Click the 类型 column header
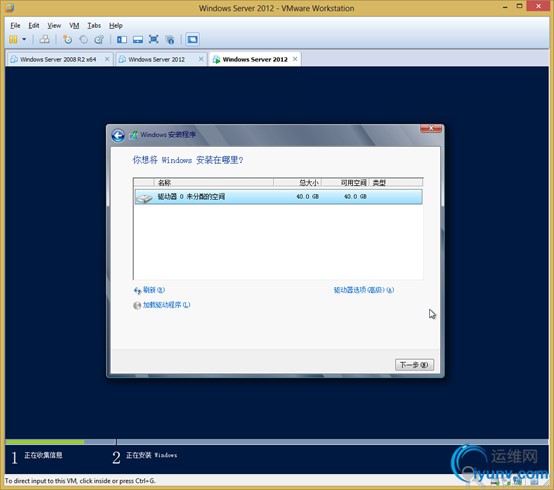 396,182
